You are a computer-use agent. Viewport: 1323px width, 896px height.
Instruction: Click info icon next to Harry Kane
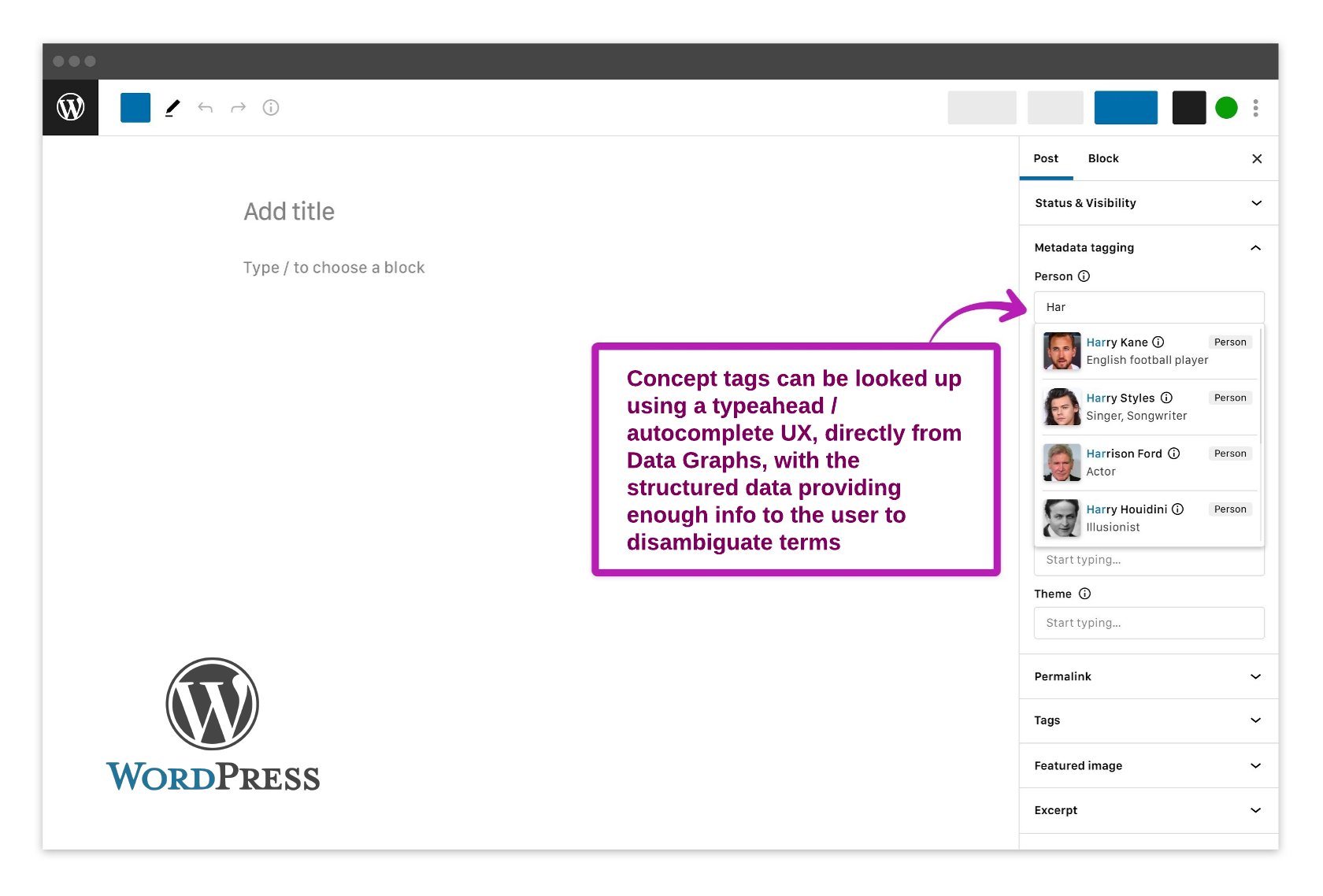(x=1158, y=342)
